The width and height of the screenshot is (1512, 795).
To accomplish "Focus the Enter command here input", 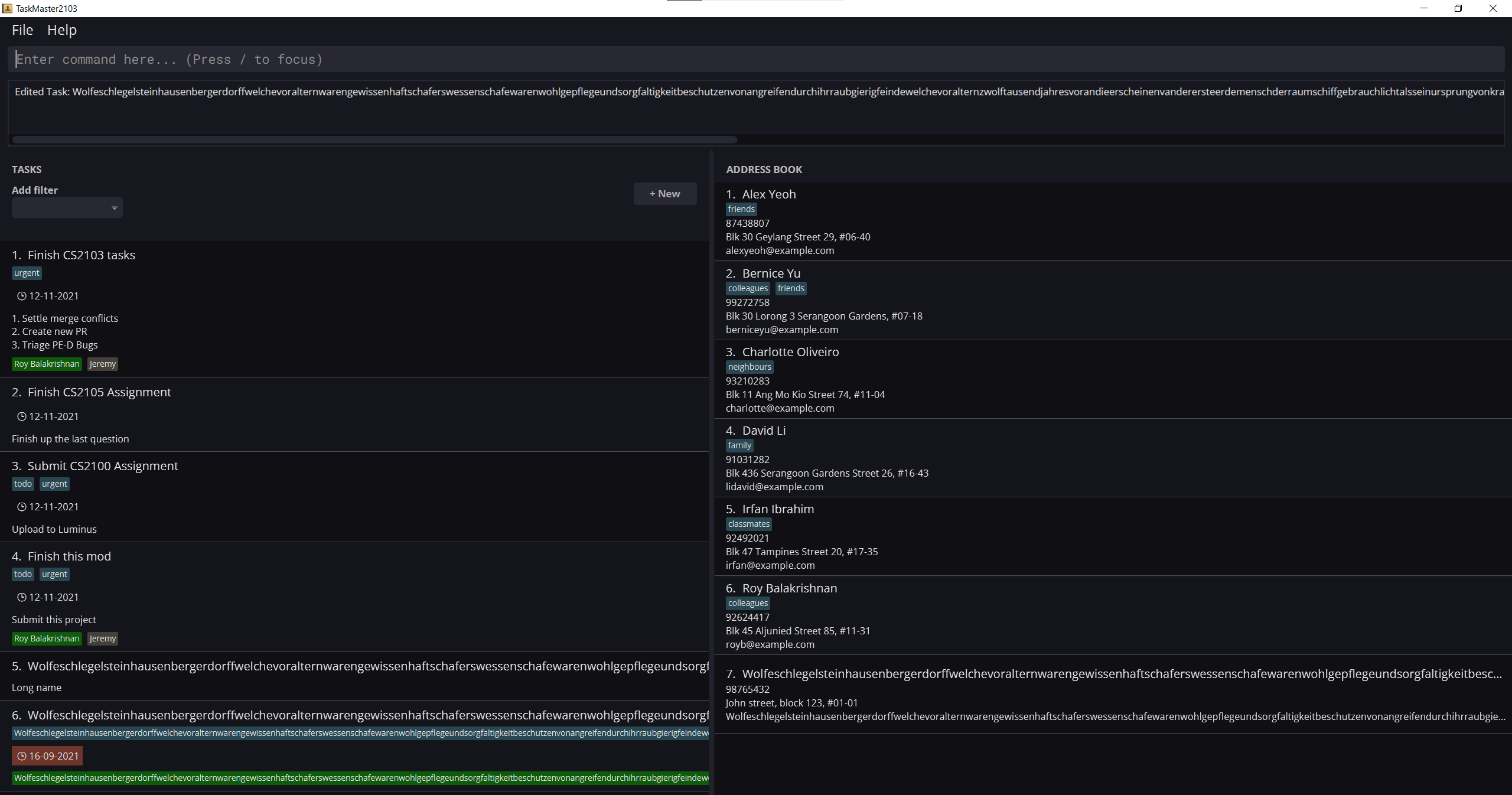I will point(756,60).
